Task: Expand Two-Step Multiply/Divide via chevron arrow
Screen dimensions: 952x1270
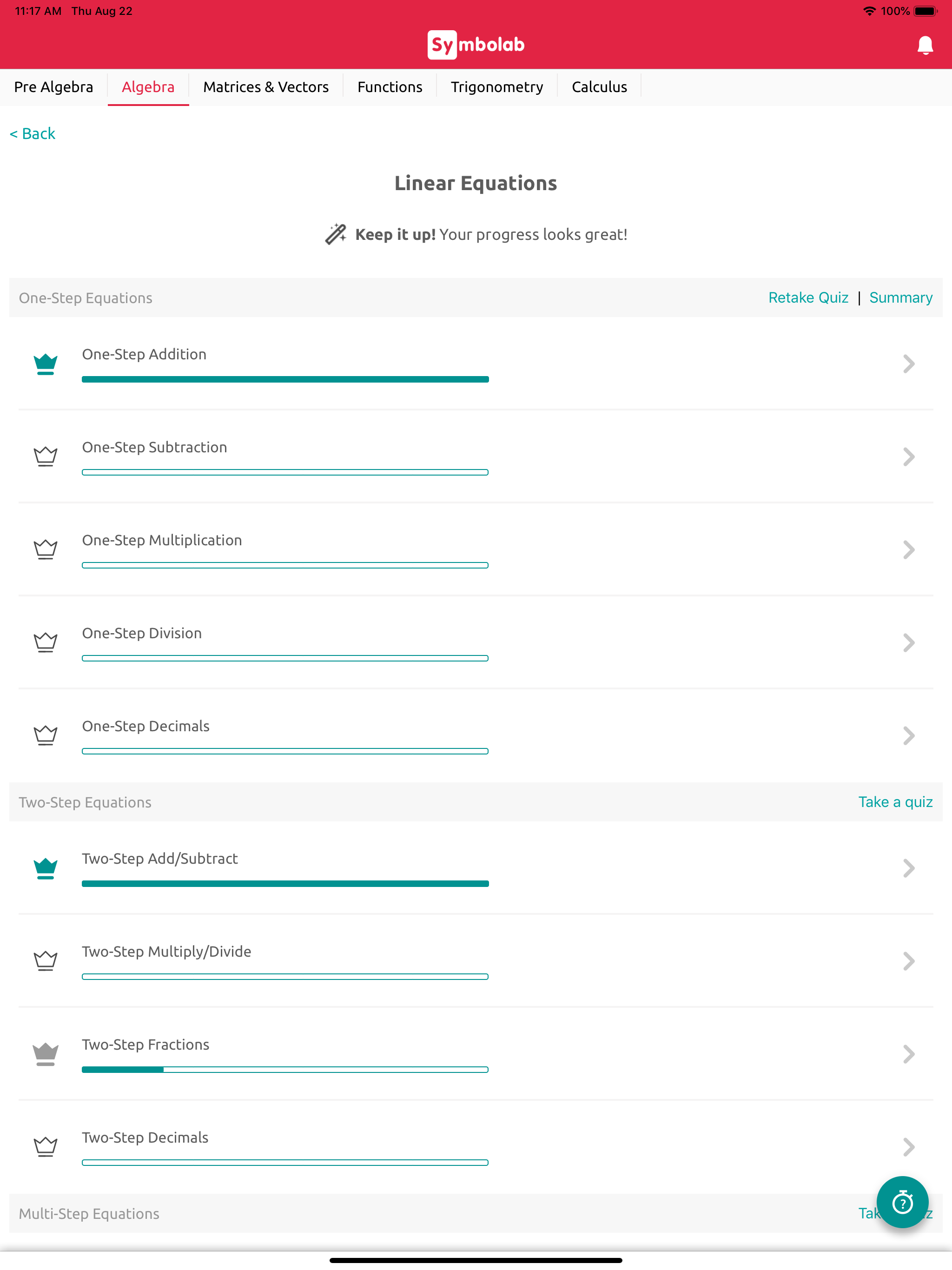Action: 908,961
